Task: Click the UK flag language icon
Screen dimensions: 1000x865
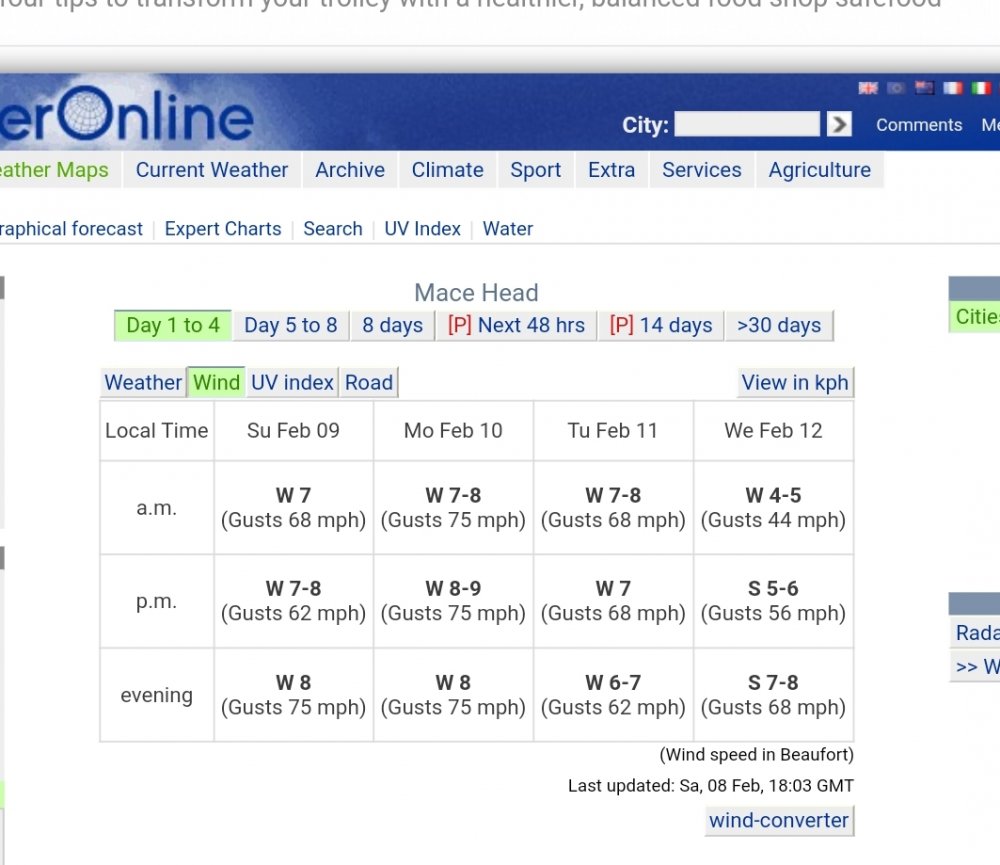Action: tap(868, 88)
